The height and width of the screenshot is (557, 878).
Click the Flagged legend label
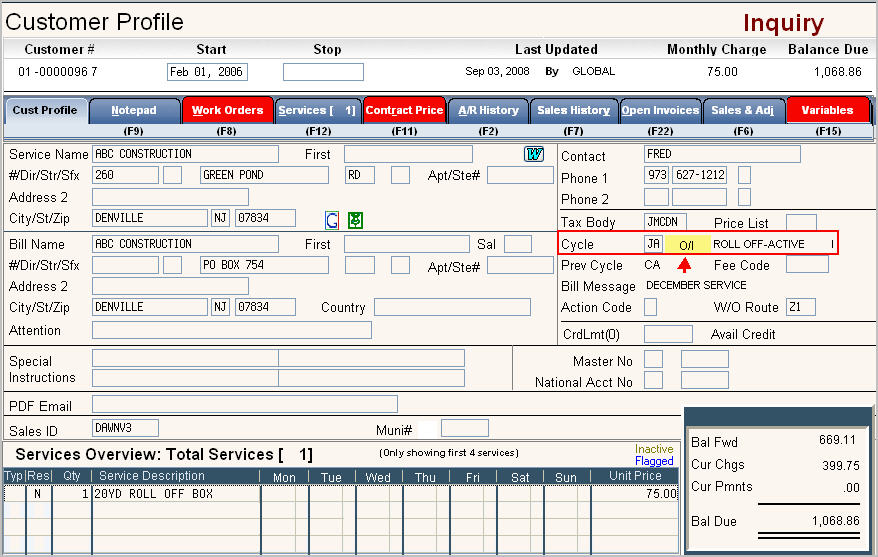click(654, 461)
